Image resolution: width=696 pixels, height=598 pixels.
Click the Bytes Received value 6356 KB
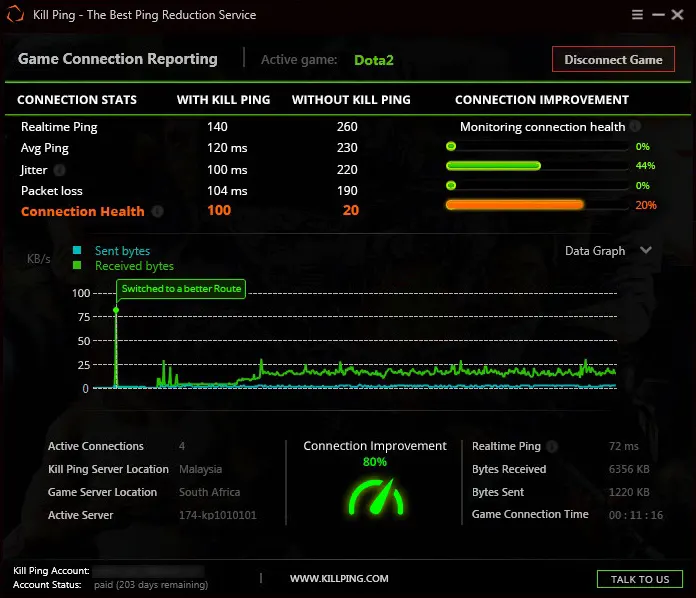tap(629, 469)
